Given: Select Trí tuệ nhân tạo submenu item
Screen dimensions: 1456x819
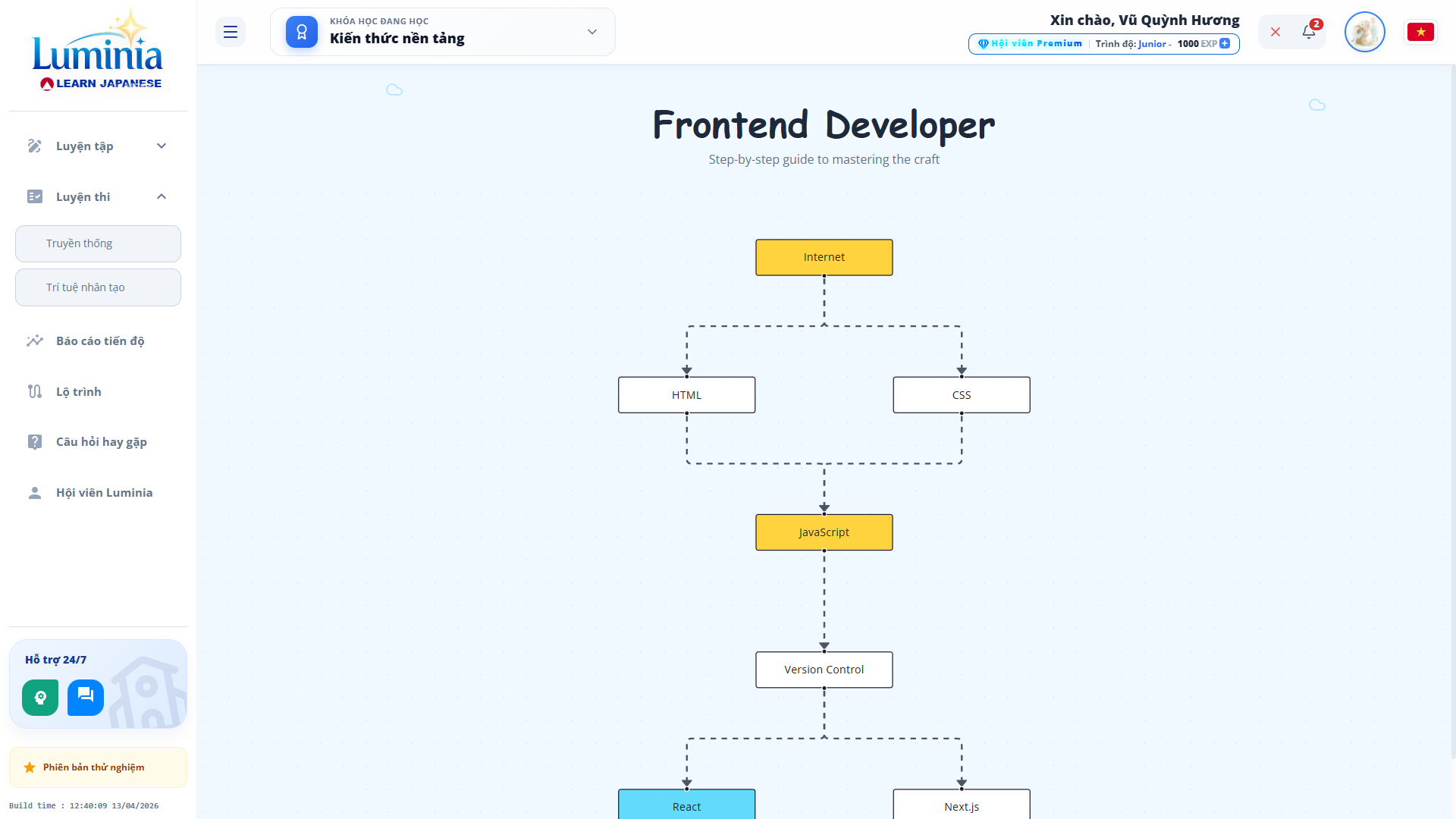Looking at the screenshot, I should [98, 287].
